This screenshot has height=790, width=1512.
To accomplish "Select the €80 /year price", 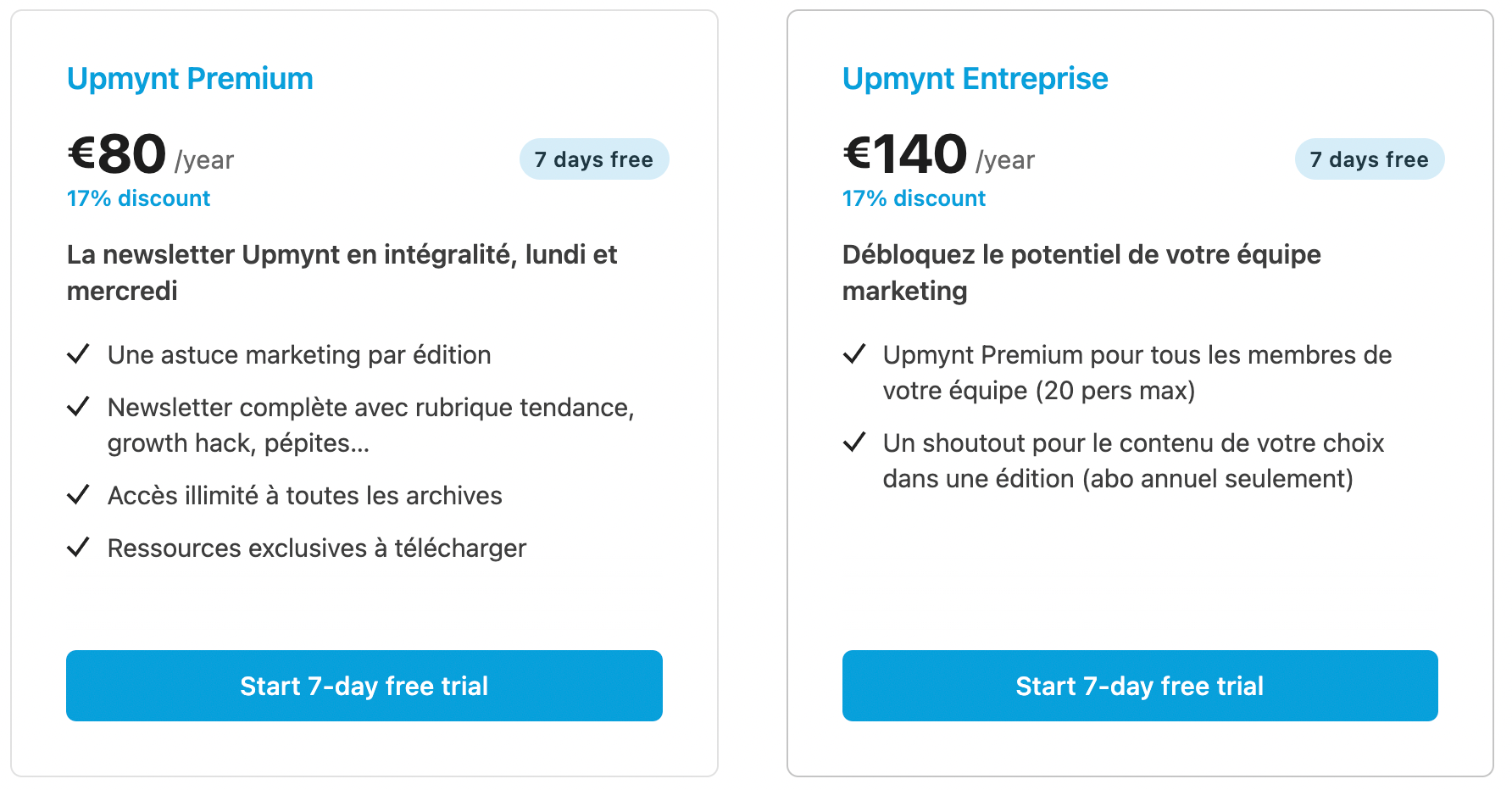I will click(x=151, y=154).
